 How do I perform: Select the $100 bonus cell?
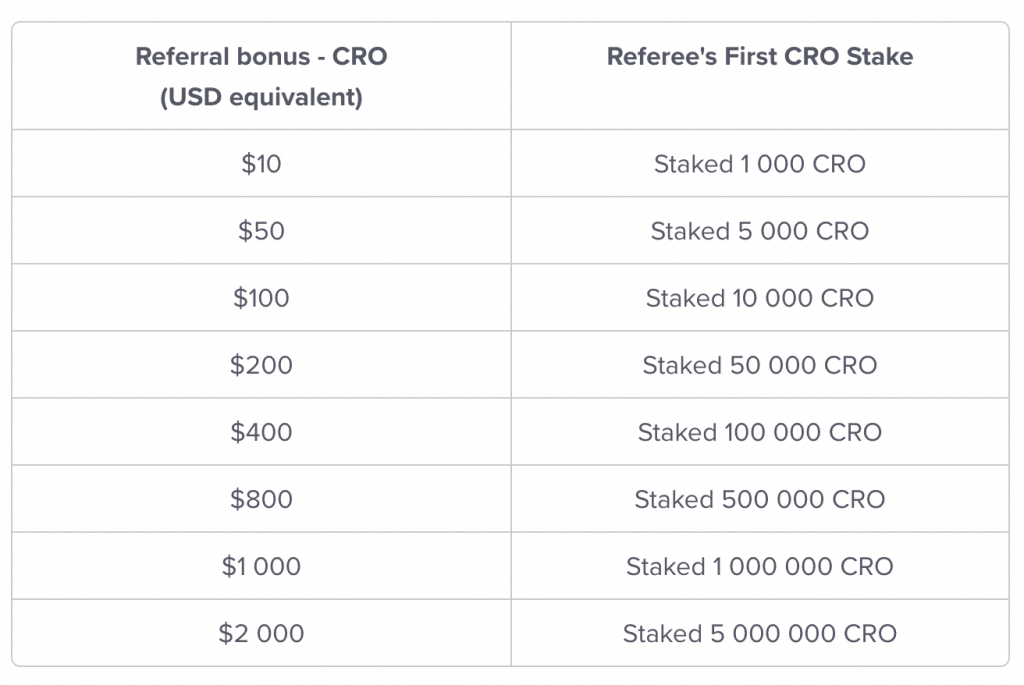pos(261,298)
